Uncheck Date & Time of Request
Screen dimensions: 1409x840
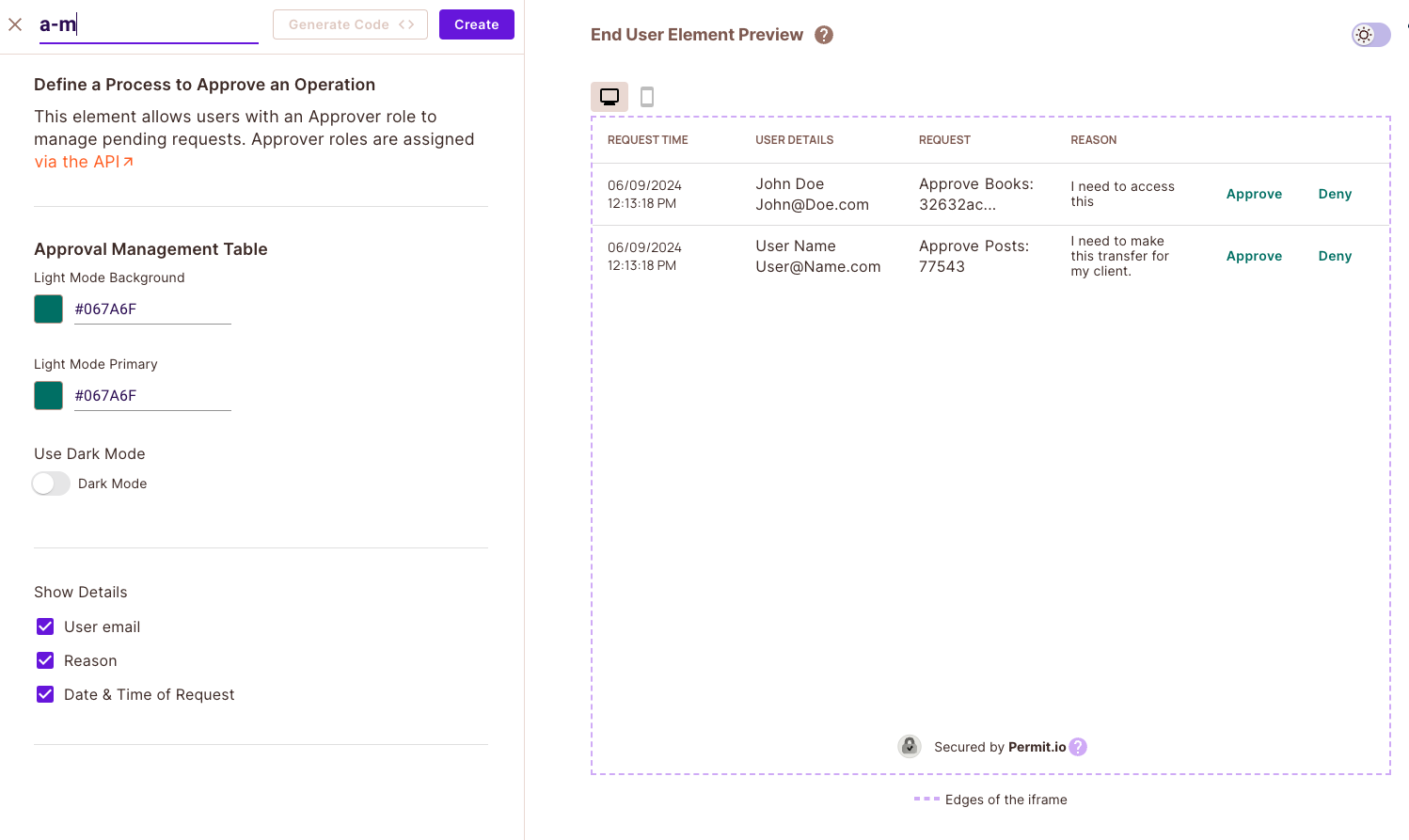tap(44, 693)
